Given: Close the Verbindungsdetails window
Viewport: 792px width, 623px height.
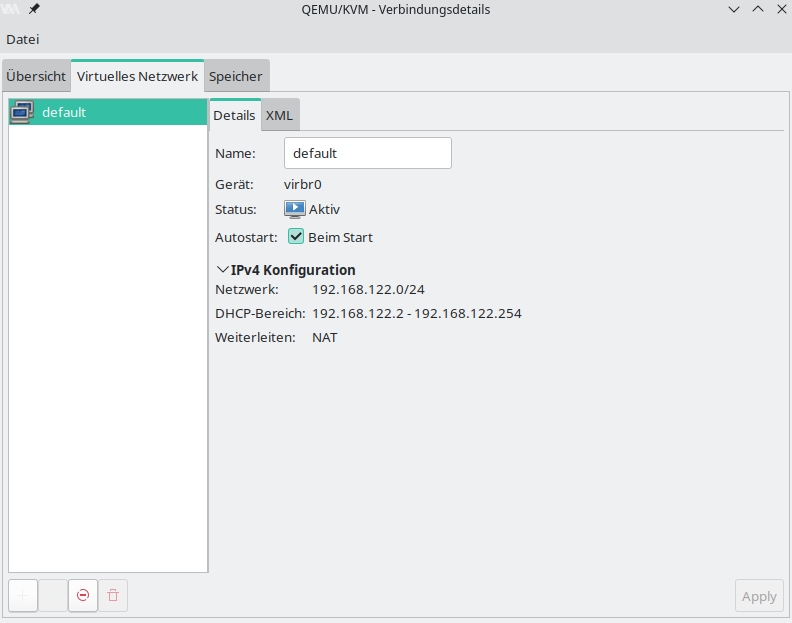Looking at the screenshot, I should [x=781, y=9].
